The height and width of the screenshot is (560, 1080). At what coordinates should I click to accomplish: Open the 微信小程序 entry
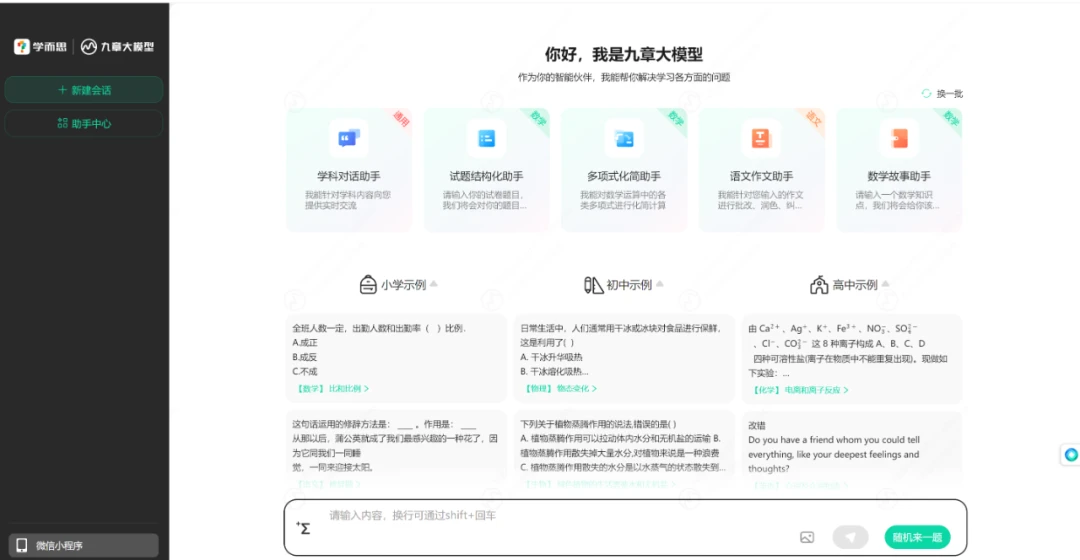[84, 545]
